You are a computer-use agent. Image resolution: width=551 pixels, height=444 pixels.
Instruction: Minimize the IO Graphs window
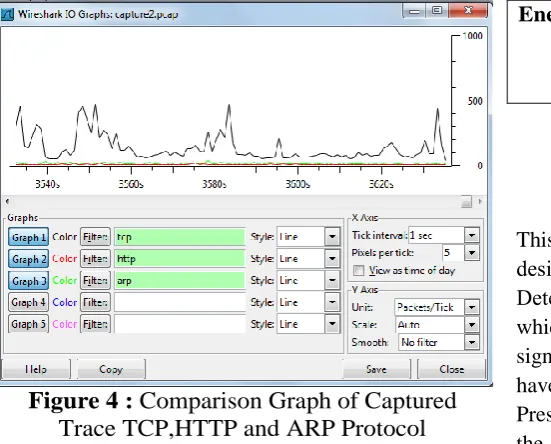[414, 11]
